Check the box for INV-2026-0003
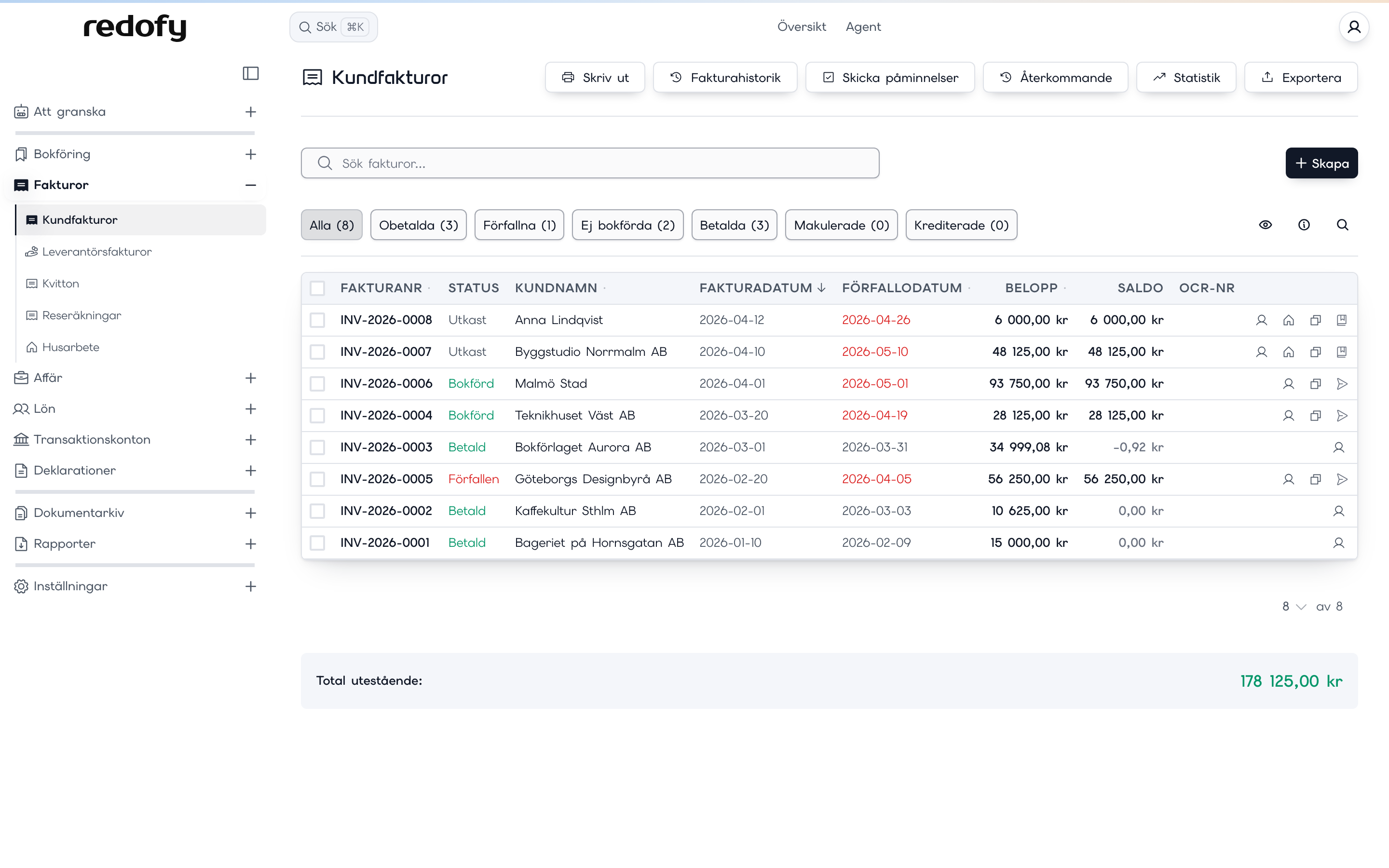Image resolution: width=1389 pixels, height=868 pixels. pyautogui.click(x=317, y=447)
